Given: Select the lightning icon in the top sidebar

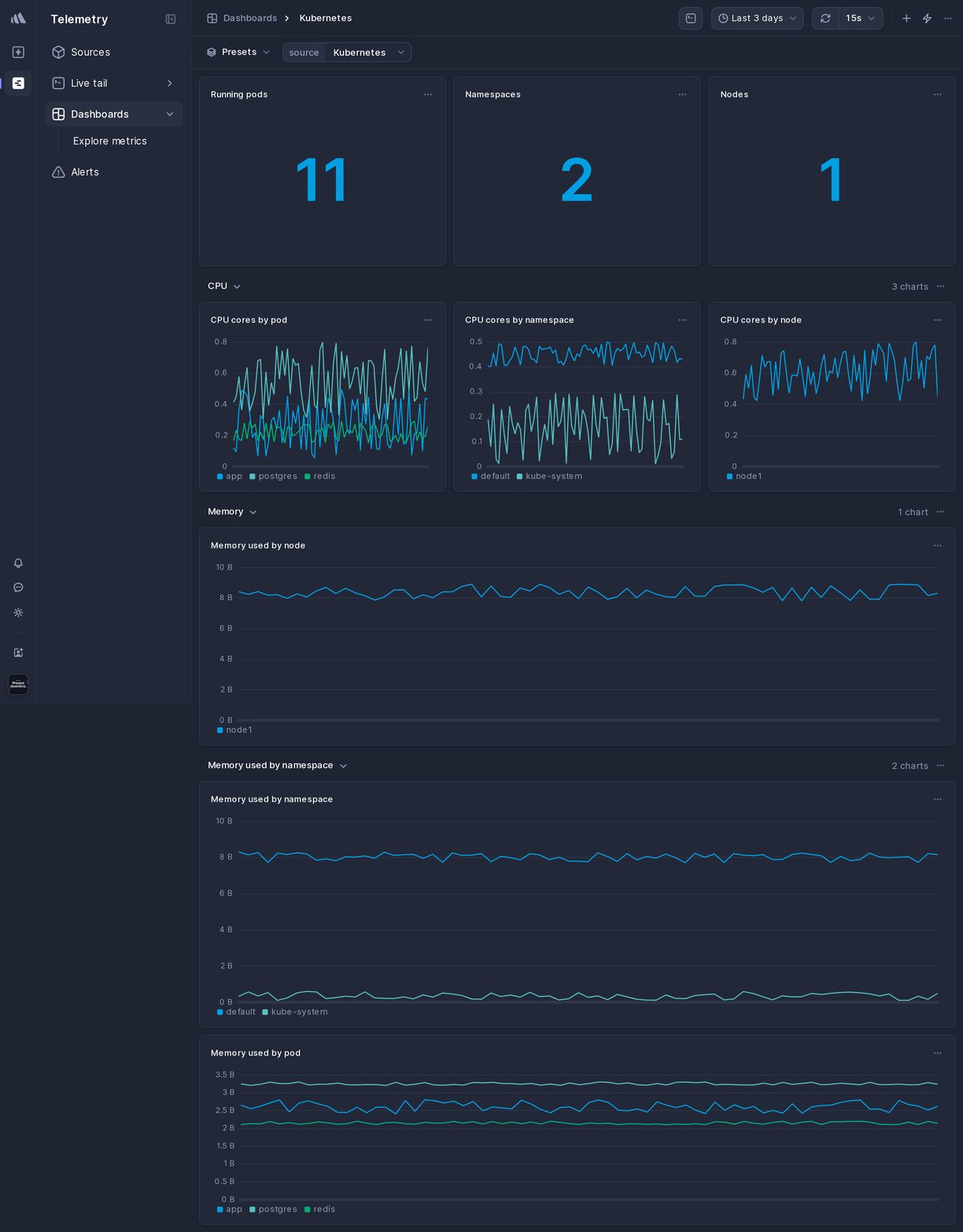Looking at the screenshot, I should pos(18,52).
